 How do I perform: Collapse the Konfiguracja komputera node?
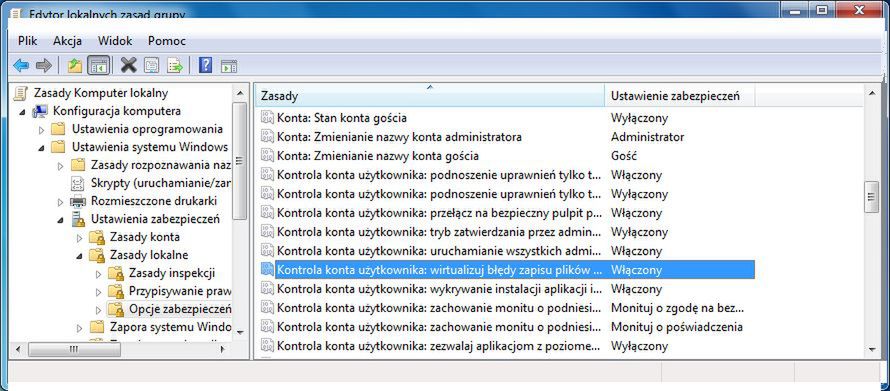point(22,112)
